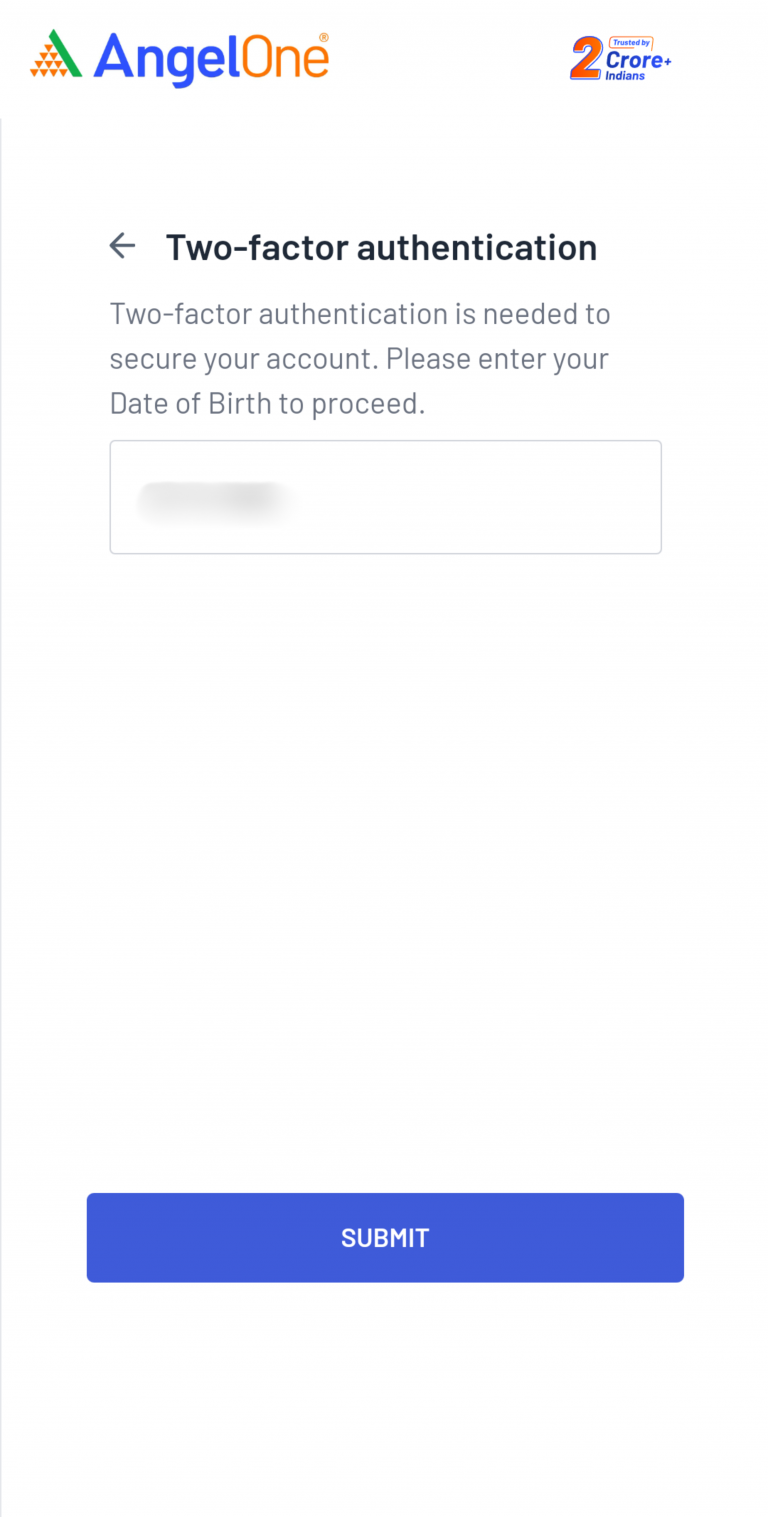Click the "2 Crore+ Indians" trust badge
Screen dimensions: 768x1517
click(x=621, y=59)
